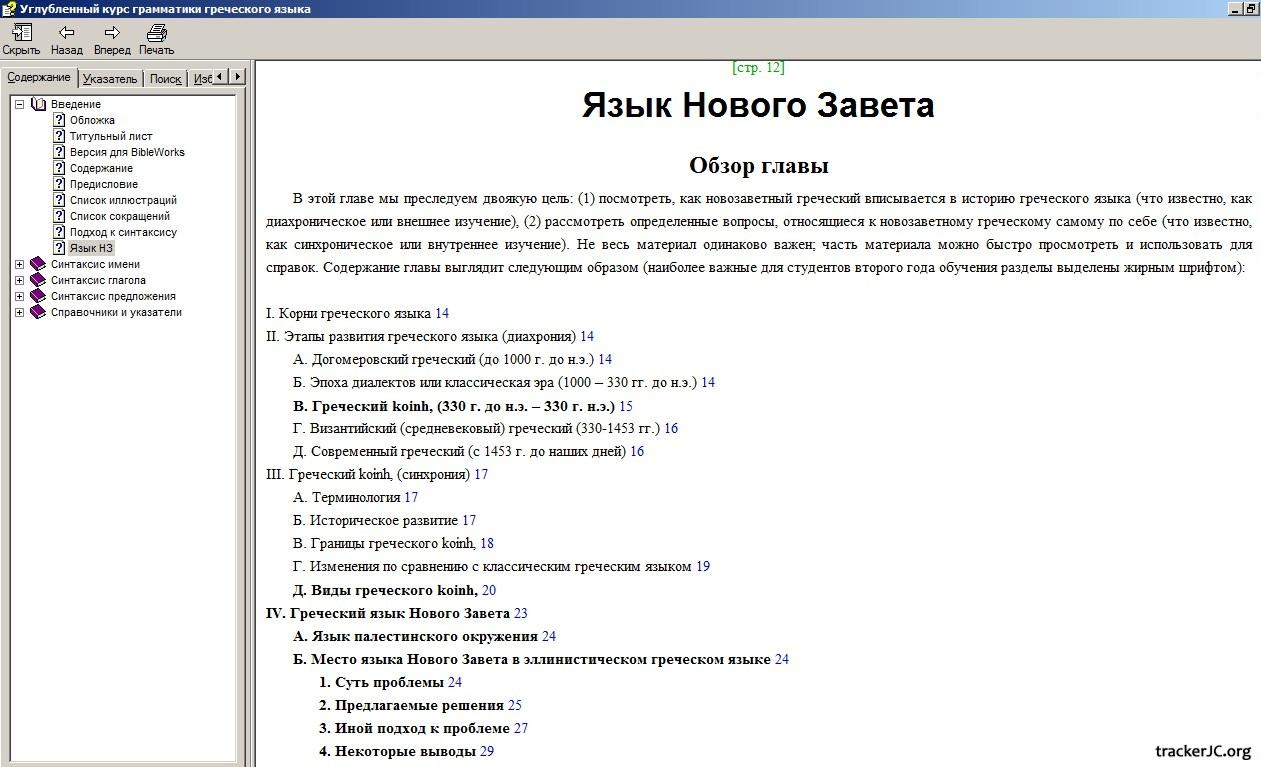Select Список сокращений in the contents tree

coord(119,216)
